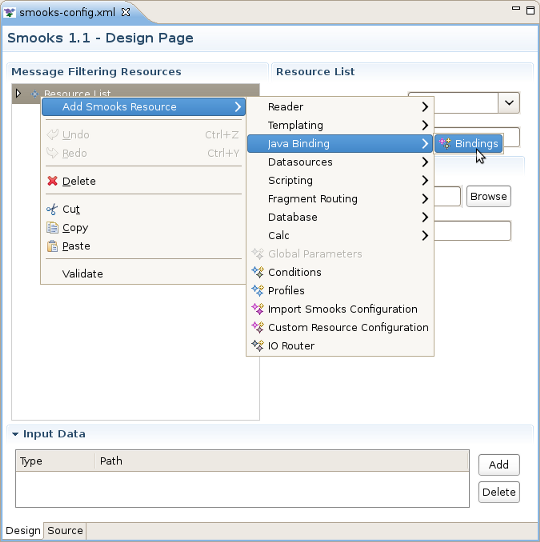
Task: Click the Paste clipboard icon
Action: coord(52,246)
